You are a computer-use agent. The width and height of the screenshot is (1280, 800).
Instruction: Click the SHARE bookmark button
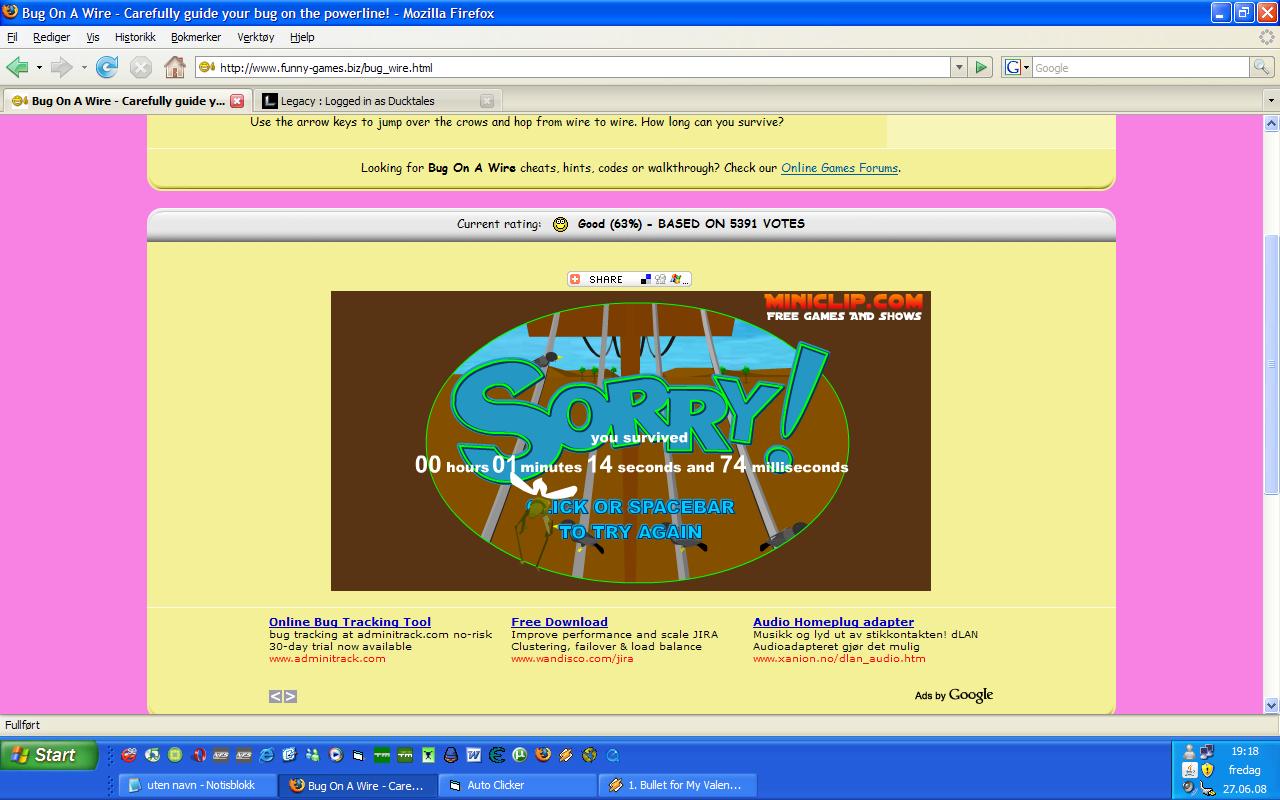(629, 279)
